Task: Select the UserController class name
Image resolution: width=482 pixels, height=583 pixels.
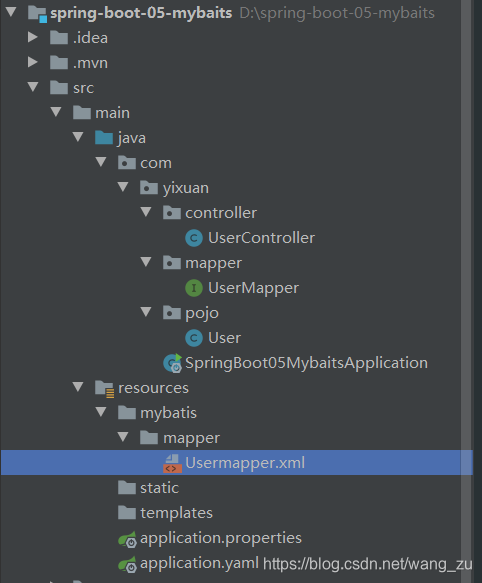Action: tap(261, 238)
